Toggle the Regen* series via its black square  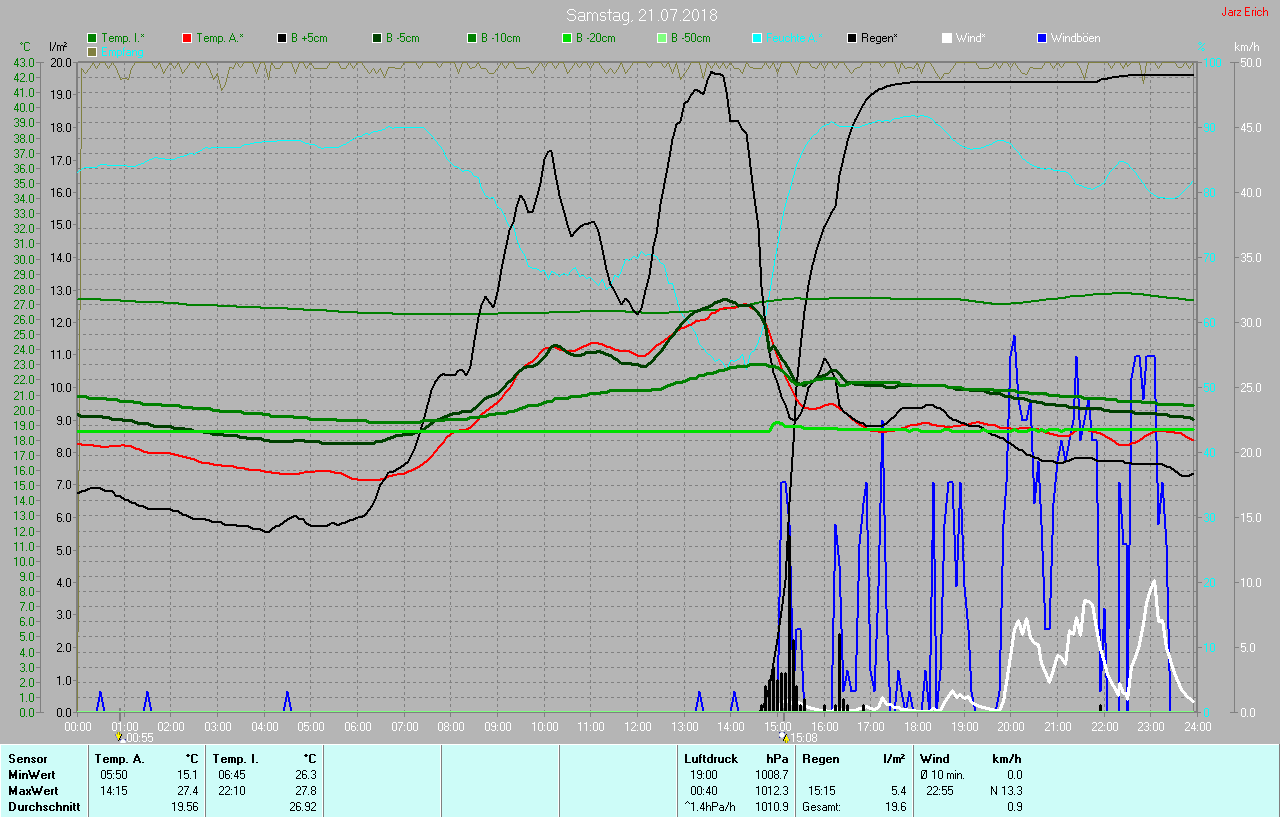tap(852, 38)
